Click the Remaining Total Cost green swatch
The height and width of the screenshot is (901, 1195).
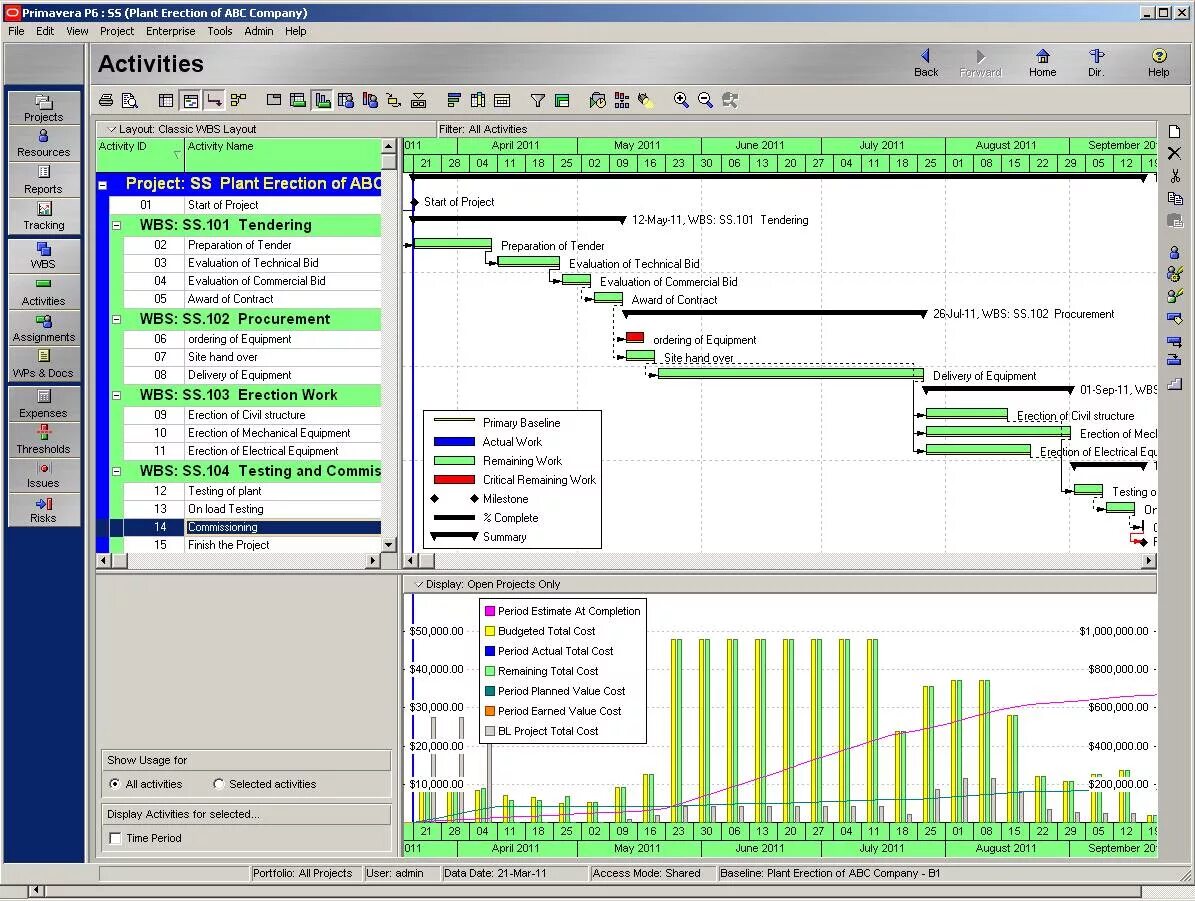tap(490, 671)
